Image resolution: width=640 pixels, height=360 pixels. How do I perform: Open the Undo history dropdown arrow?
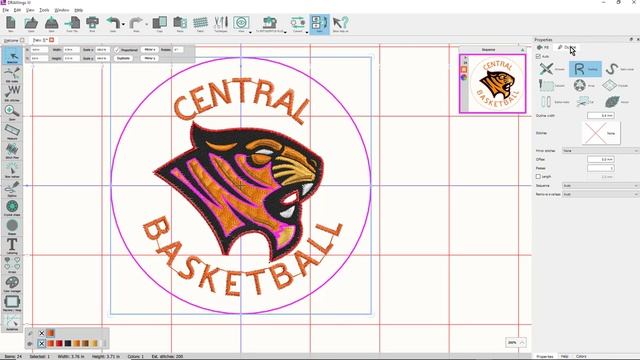click(123, 24)
